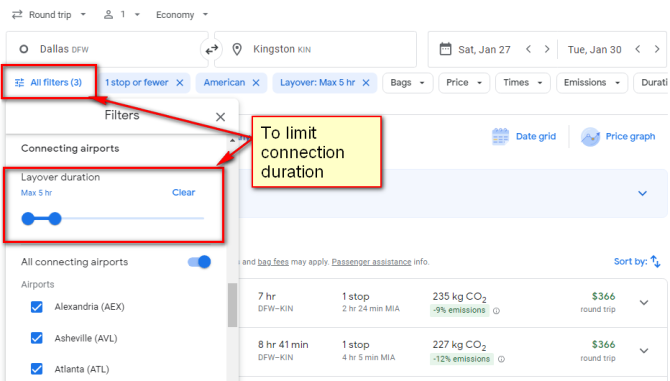Open the Bags filter dropdown

pyautogui.click(x=408, y=83)
